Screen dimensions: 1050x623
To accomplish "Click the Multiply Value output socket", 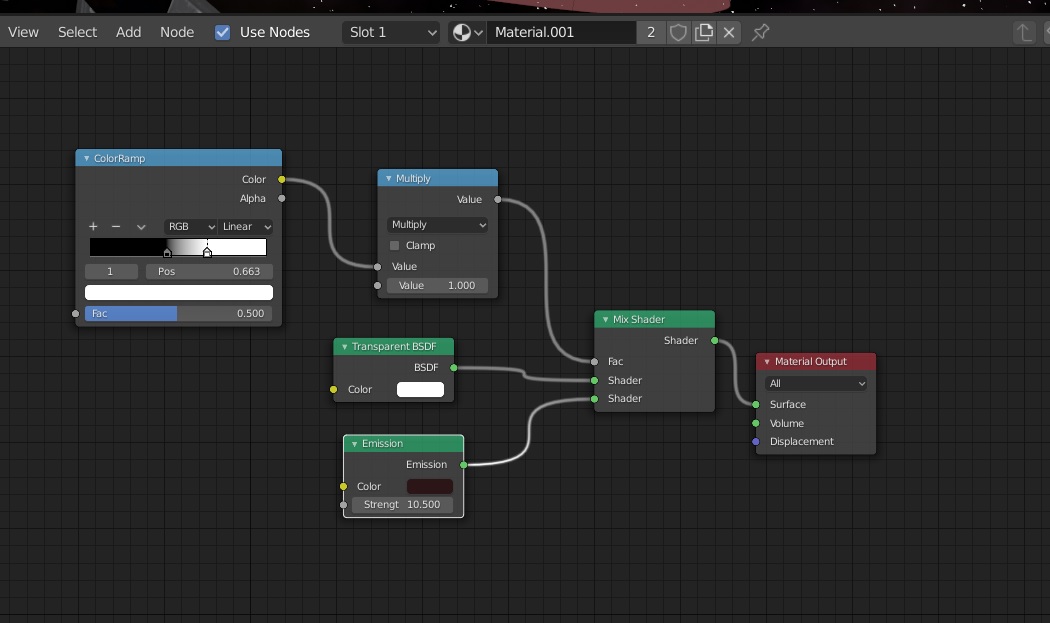I will [x=498, y=199].
